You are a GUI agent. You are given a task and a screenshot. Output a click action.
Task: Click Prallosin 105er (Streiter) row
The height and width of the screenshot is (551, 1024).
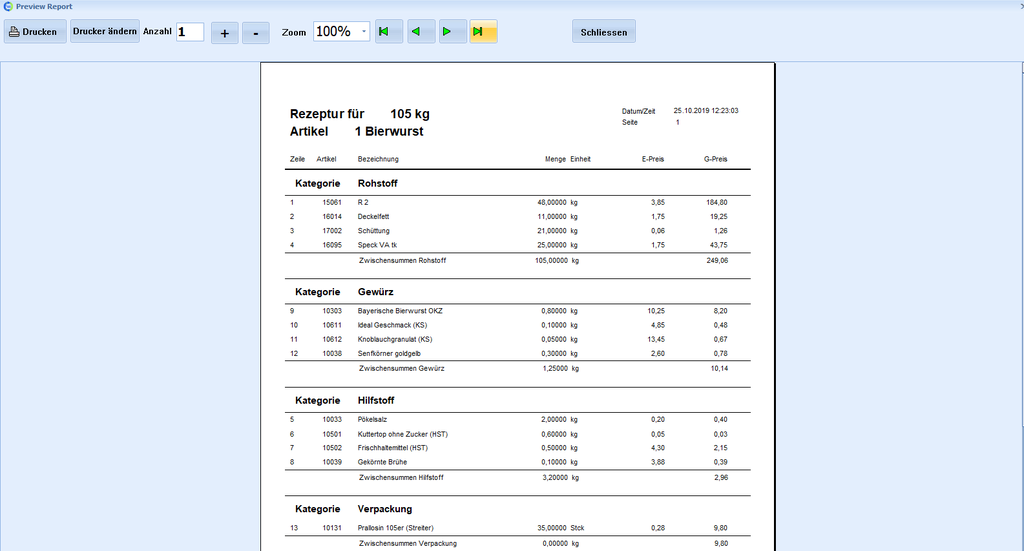(509, 528)
